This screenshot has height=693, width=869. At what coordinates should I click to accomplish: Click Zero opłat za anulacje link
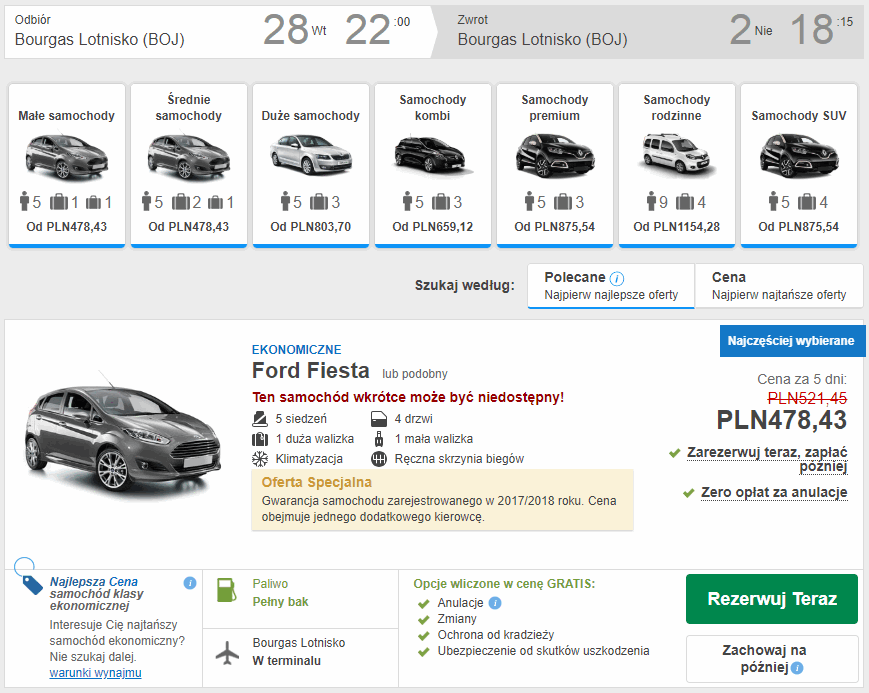[x=774, y=492]
